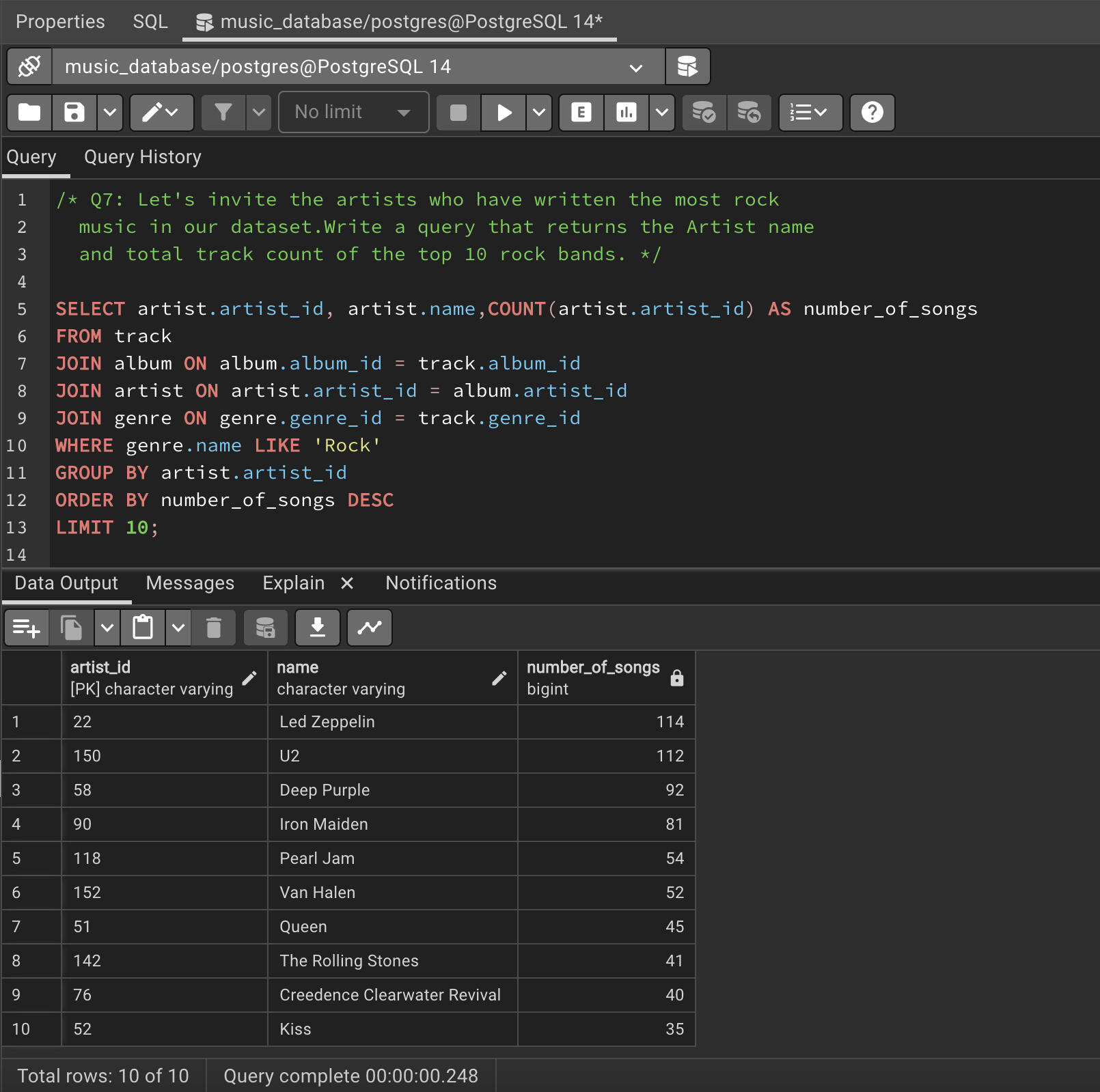Download results as CSV file
Image resolution: width=1100 pixels, height=1092 pixels.
tap(318, 628)
